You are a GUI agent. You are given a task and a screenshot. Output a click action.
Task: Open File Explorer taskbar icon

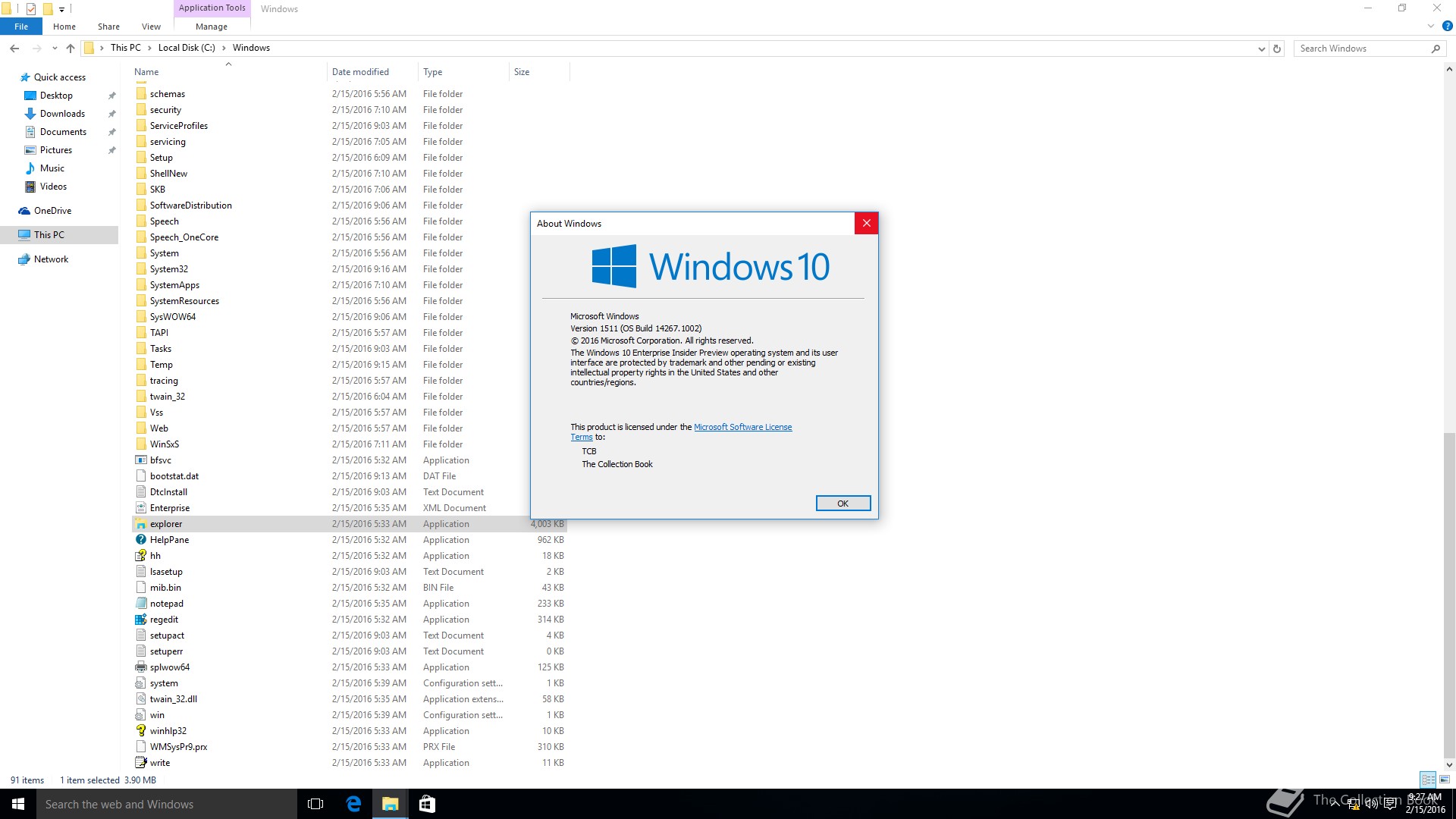390,804
